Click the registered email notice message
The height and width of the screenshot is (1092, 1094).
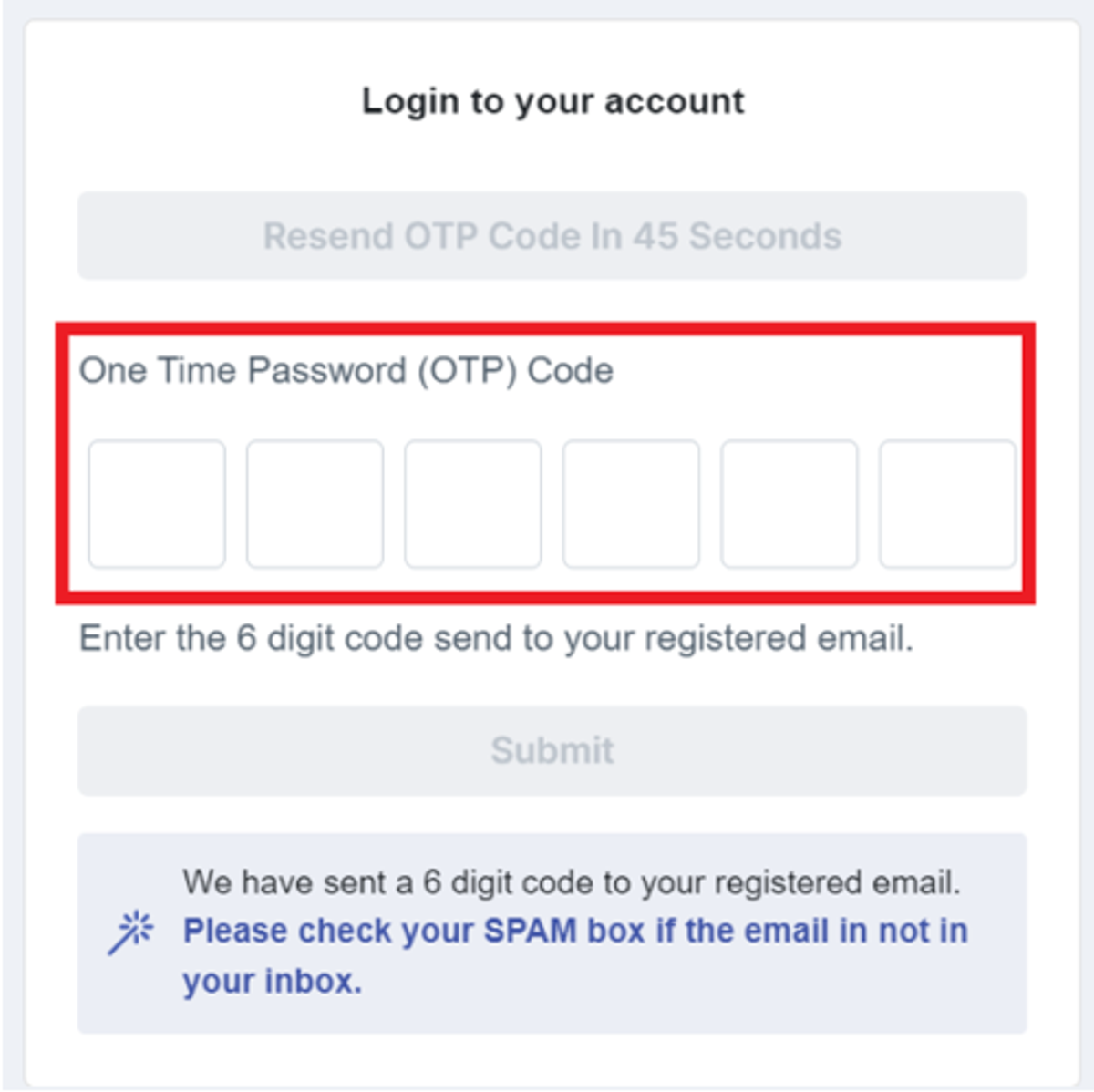pyautogui.click(x=574, y=881)
